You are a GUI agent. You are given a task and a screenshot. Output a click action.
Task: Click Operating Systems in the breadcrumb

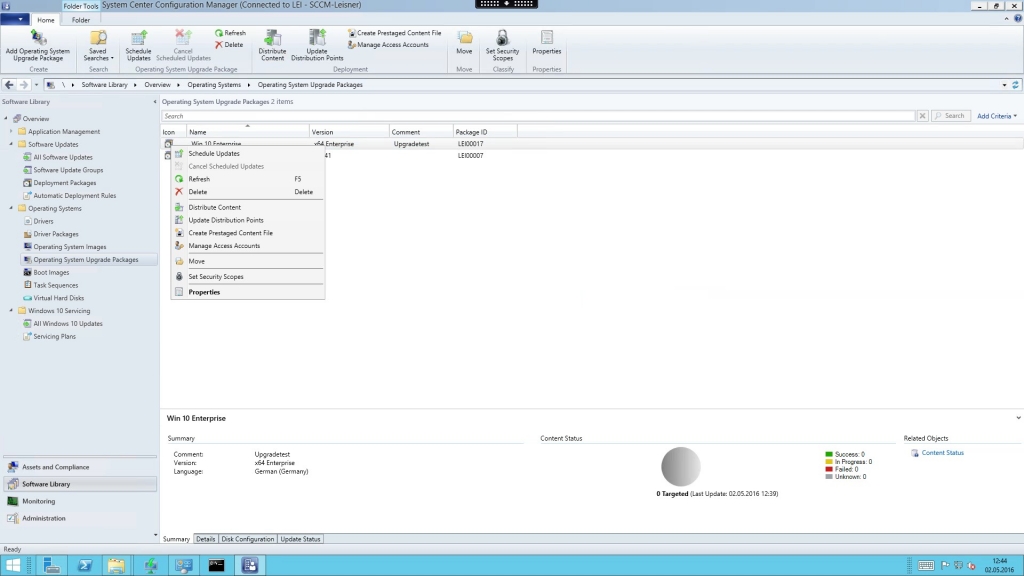point(214,85)
